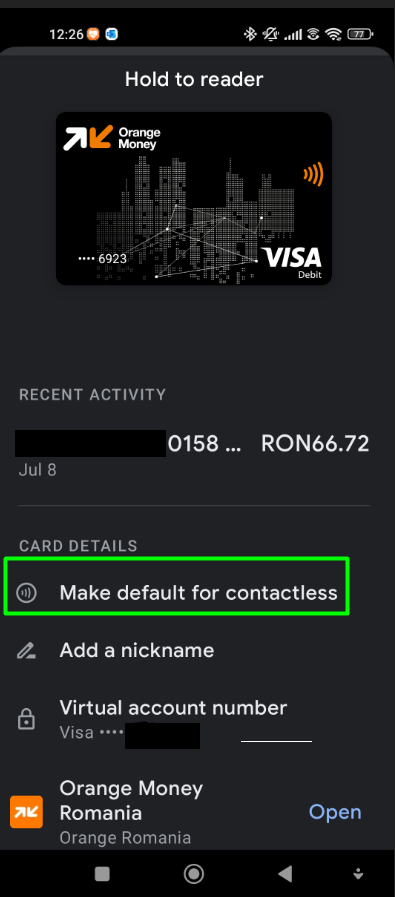Tap the Android square recents button
395x897 pixels.
tap(102, 874)
